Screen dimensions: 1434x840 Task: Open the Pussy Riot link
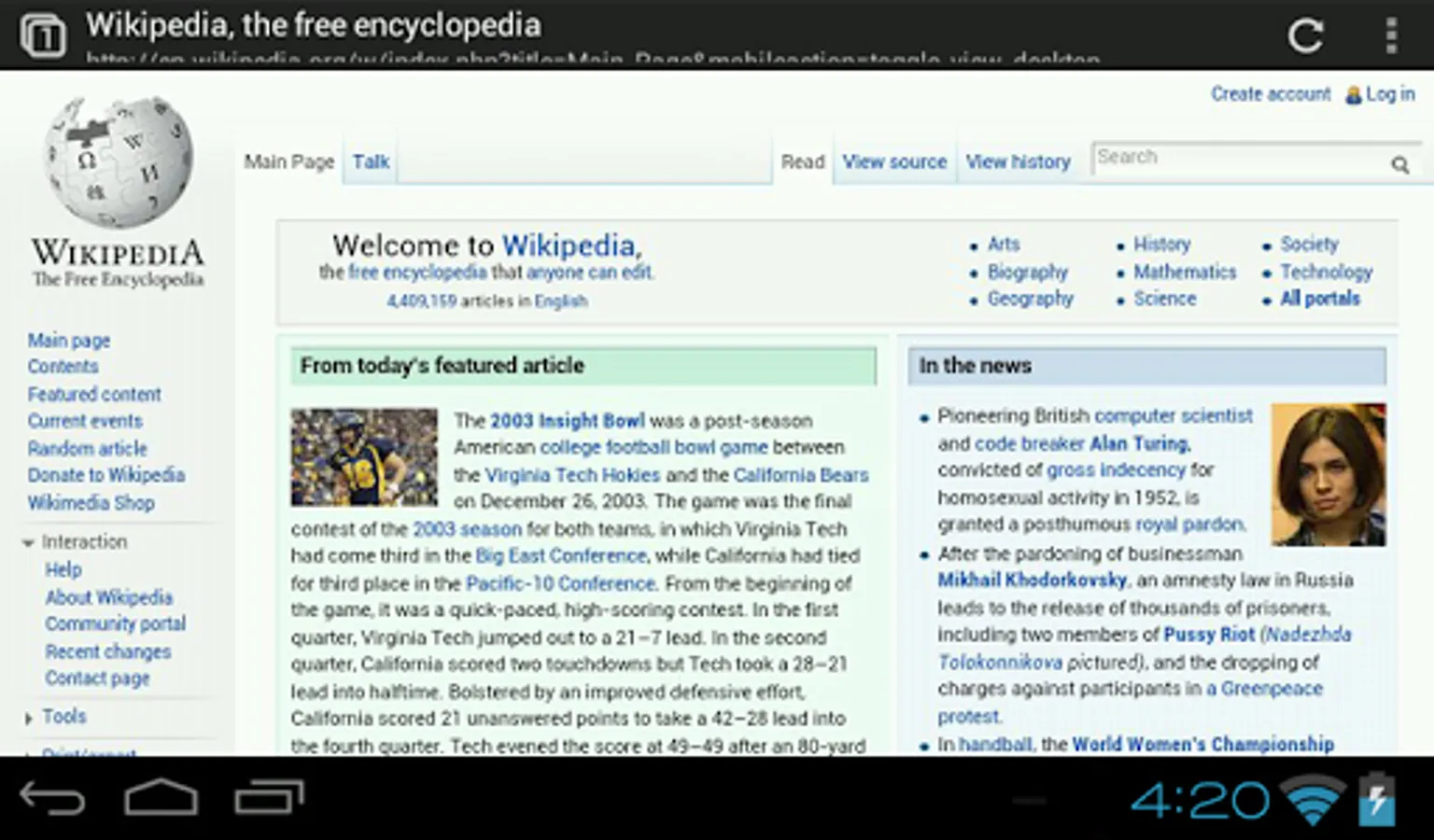pos(1209,635)
